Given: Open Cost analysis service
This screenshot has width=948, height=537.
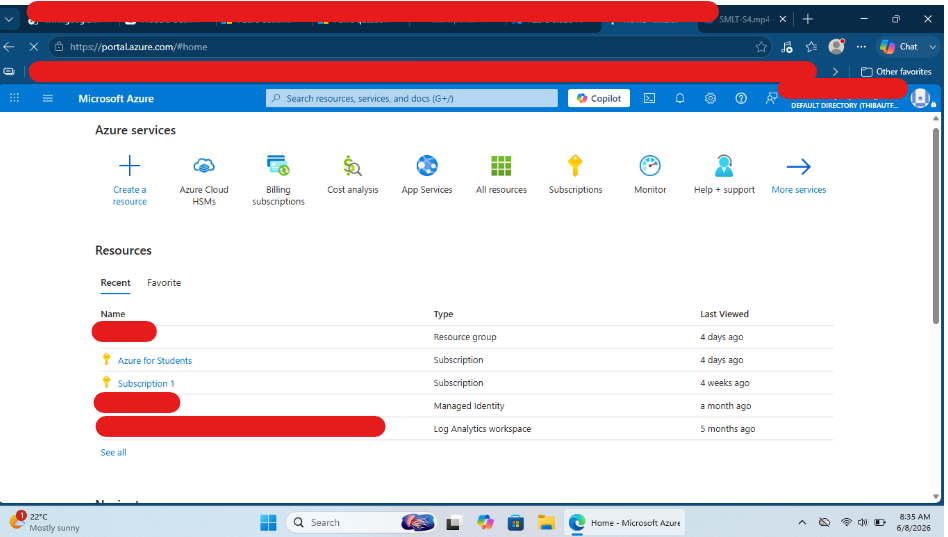Looking at the screenshot, I should 352,175.
